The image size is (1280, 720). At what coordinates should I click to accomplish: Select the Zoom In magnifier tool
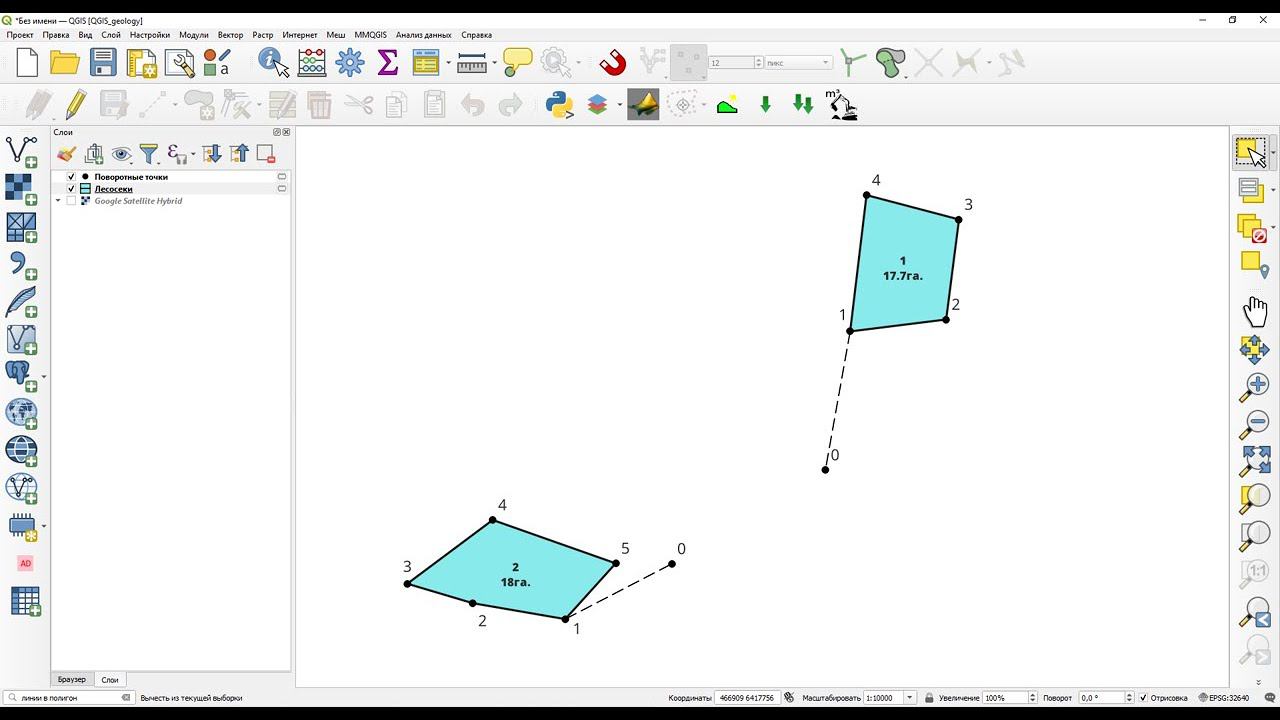[1254, 386]
